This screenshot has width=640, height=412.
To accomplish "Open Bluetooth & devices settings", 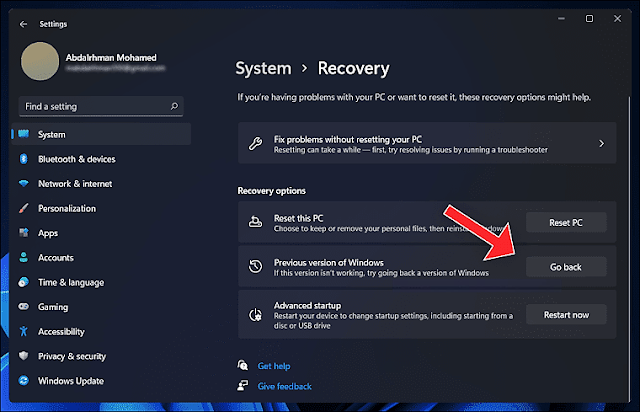I will [77, 159].
